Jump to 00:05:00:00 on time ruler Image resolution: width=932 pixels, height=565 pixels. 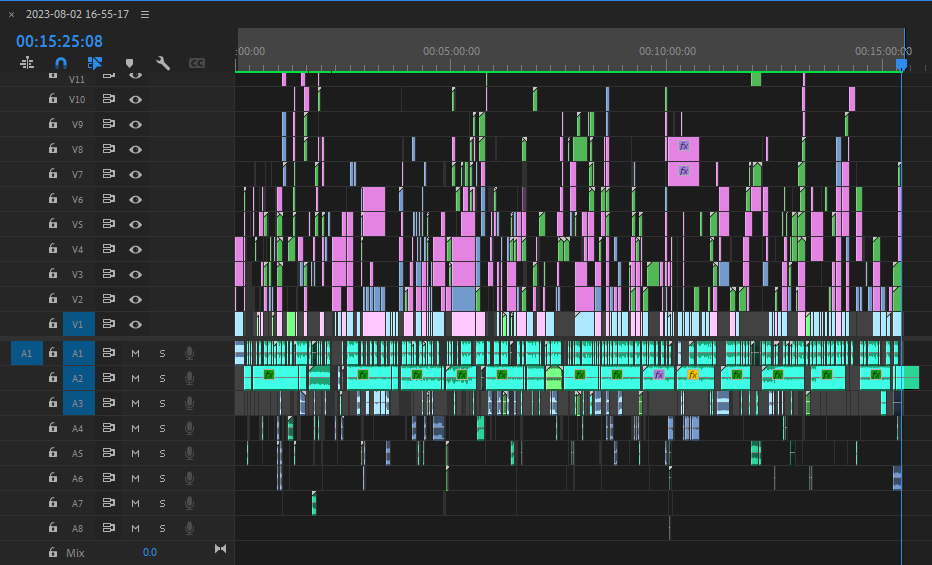[x=451, y=51]
